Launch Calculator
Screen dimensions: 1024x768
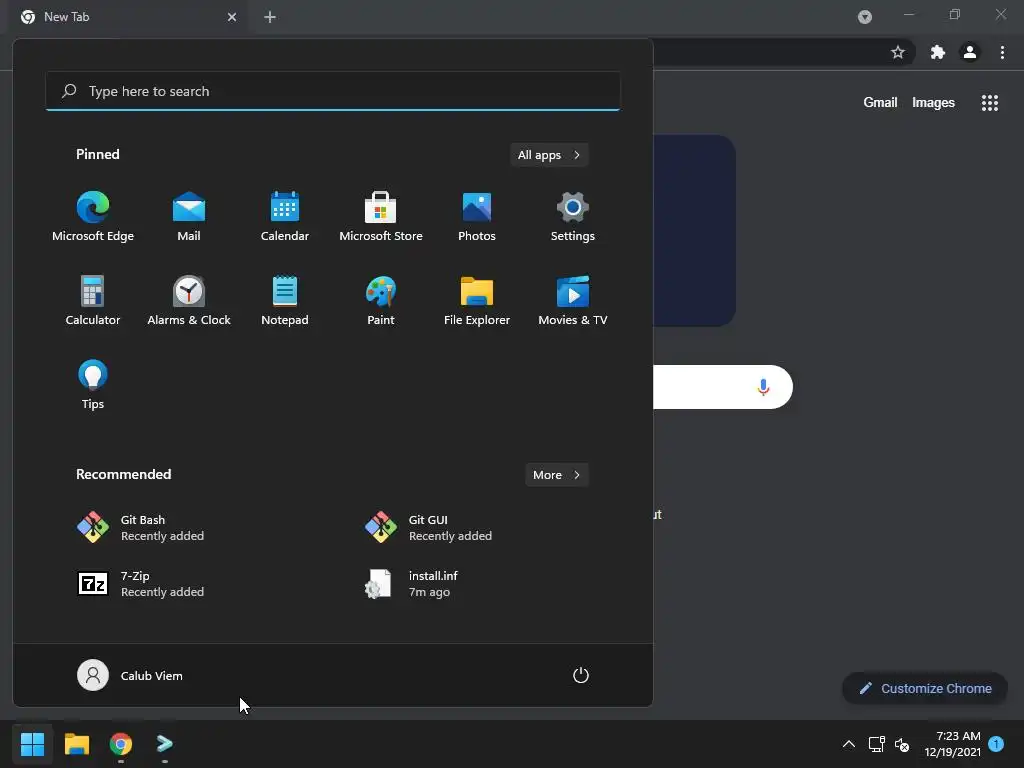[93, 300]
